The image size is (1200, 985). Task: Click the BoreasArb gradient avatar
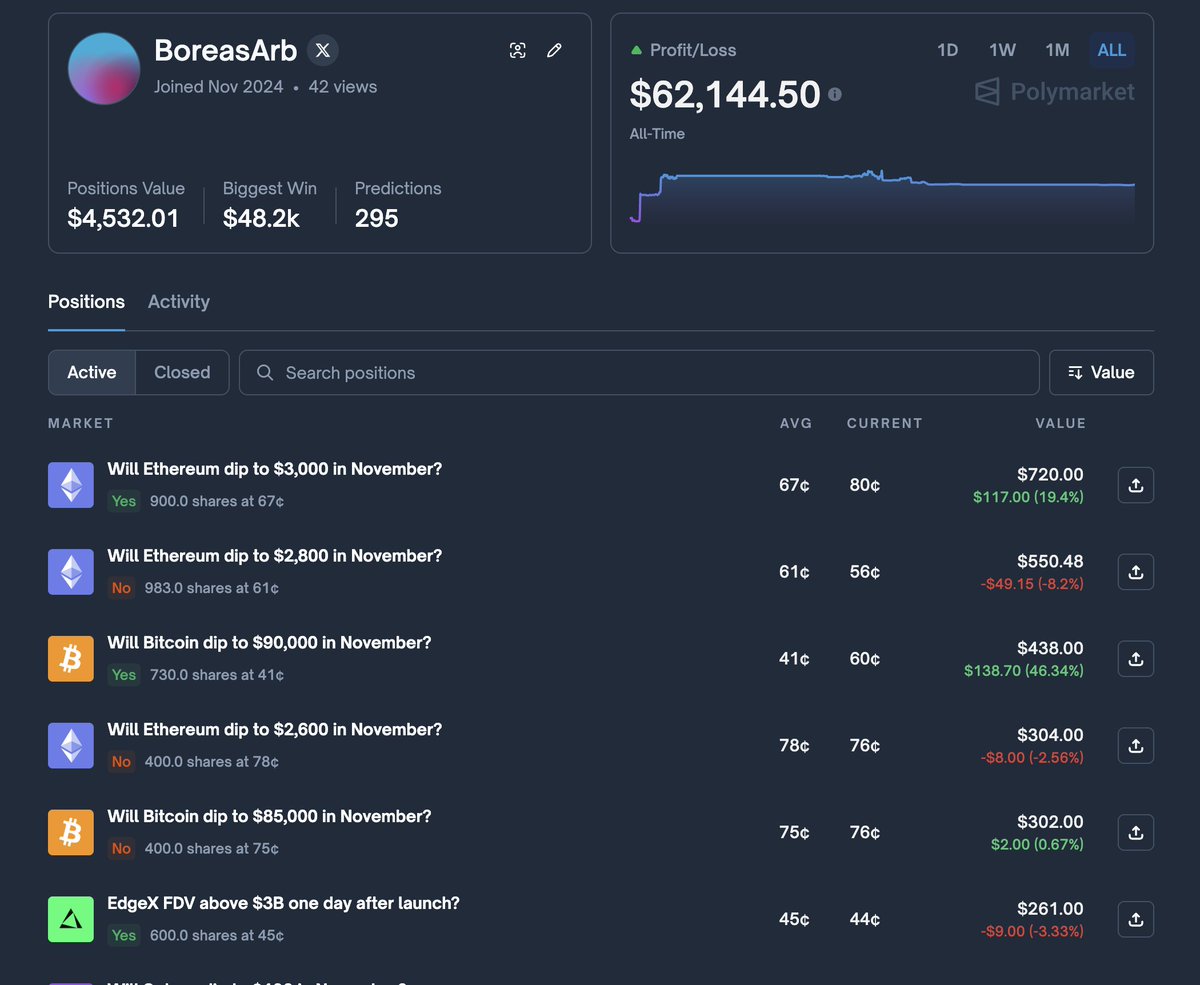coord(104,68)
